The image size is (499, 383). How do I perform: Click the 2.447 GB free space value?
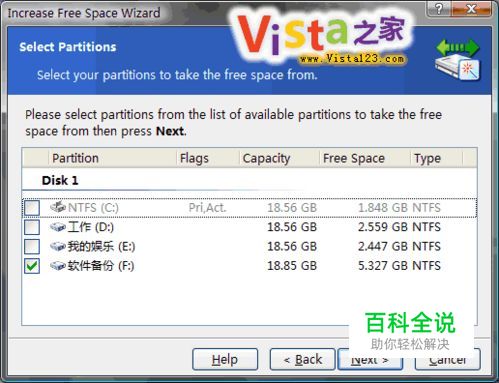[x=383, y=246]
